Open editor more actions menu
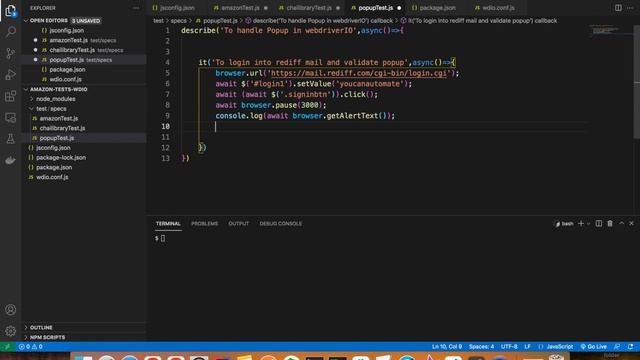The image size is (640, 360). 630,8
